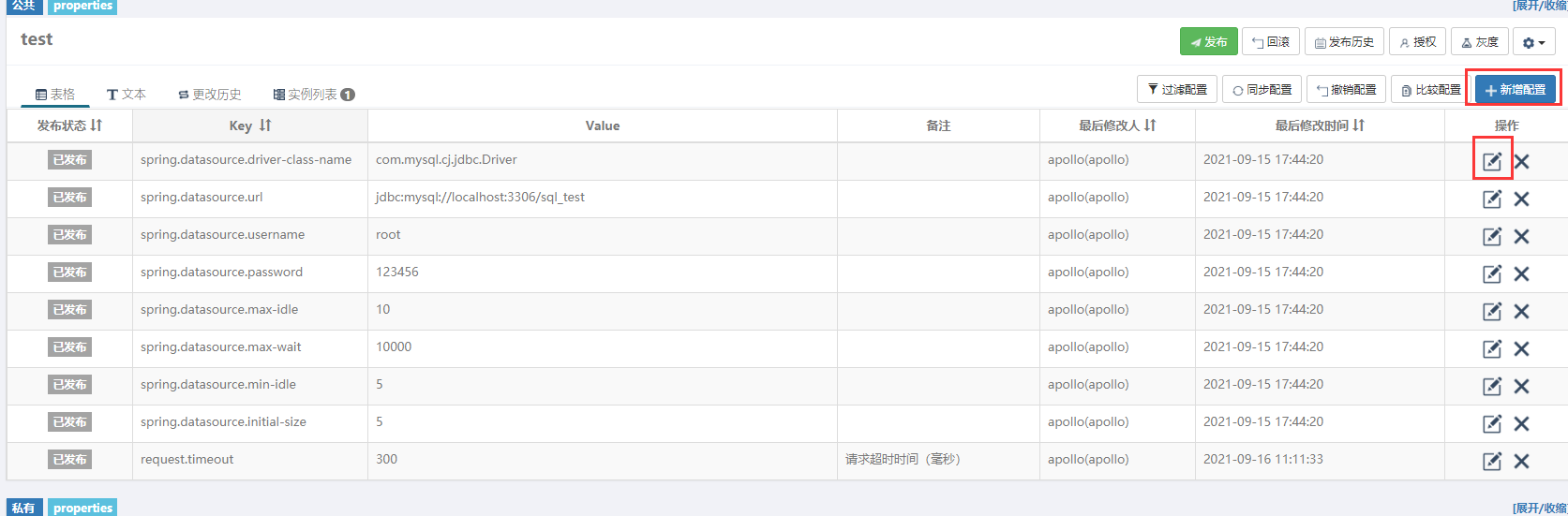
Task: Collapse namespace using 展开/收缩 link
Action: (x=1541, y=6)
